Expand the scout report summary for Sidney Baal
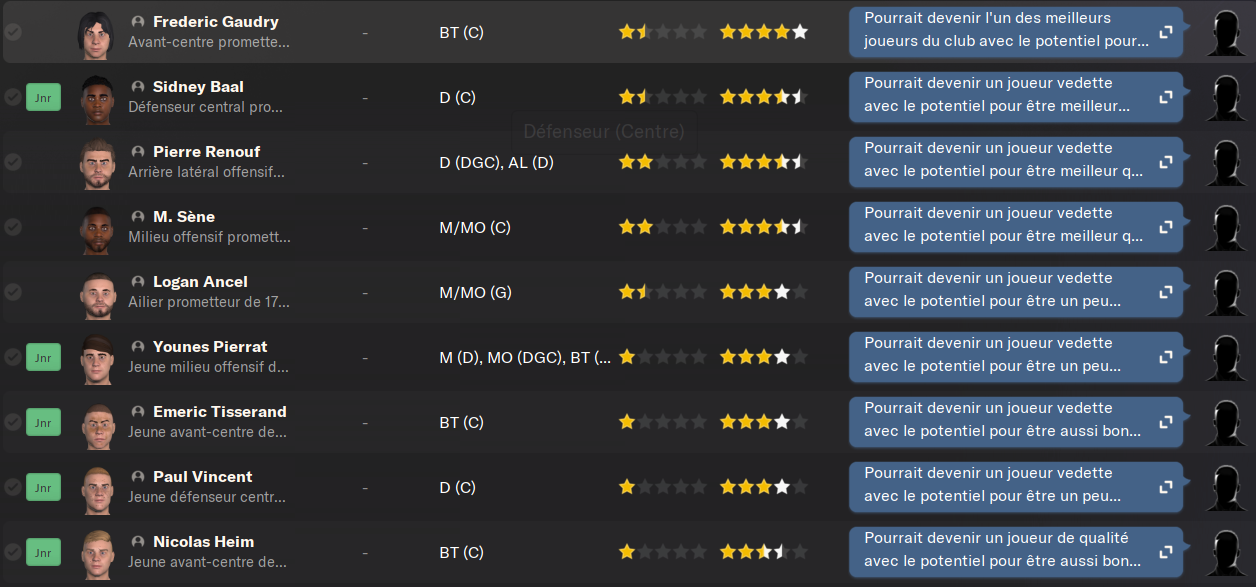Viewport: 1256px width, 587px height. pyautogui.click(x=1165, y=97)
